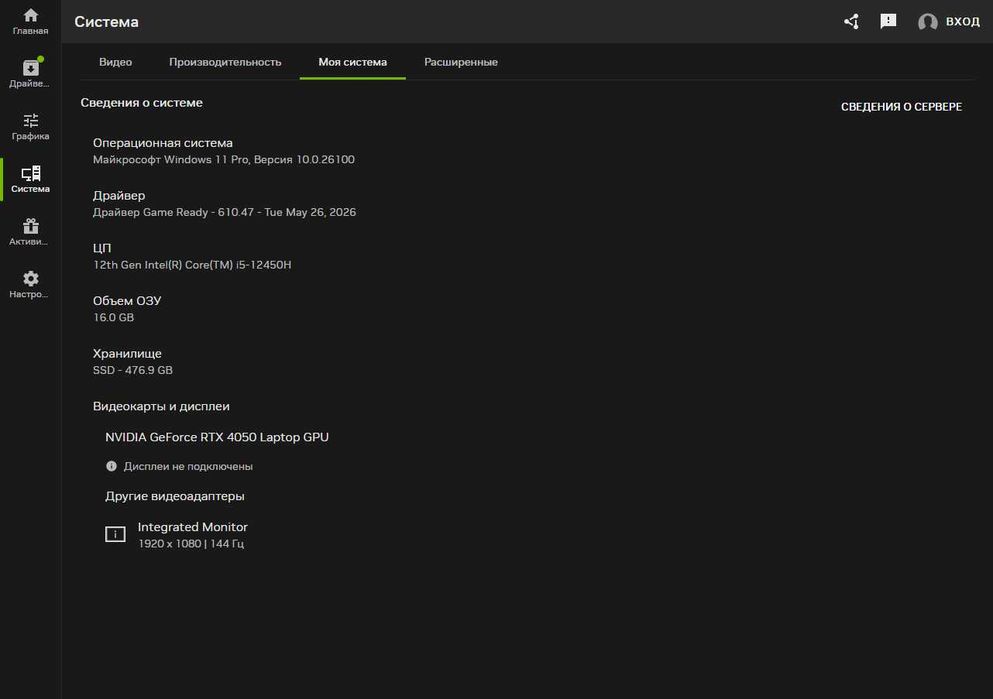The width and height of the screenshot is (993, 699).
Task: Click the Операционная система label
Action: click(x=163, y=143)
